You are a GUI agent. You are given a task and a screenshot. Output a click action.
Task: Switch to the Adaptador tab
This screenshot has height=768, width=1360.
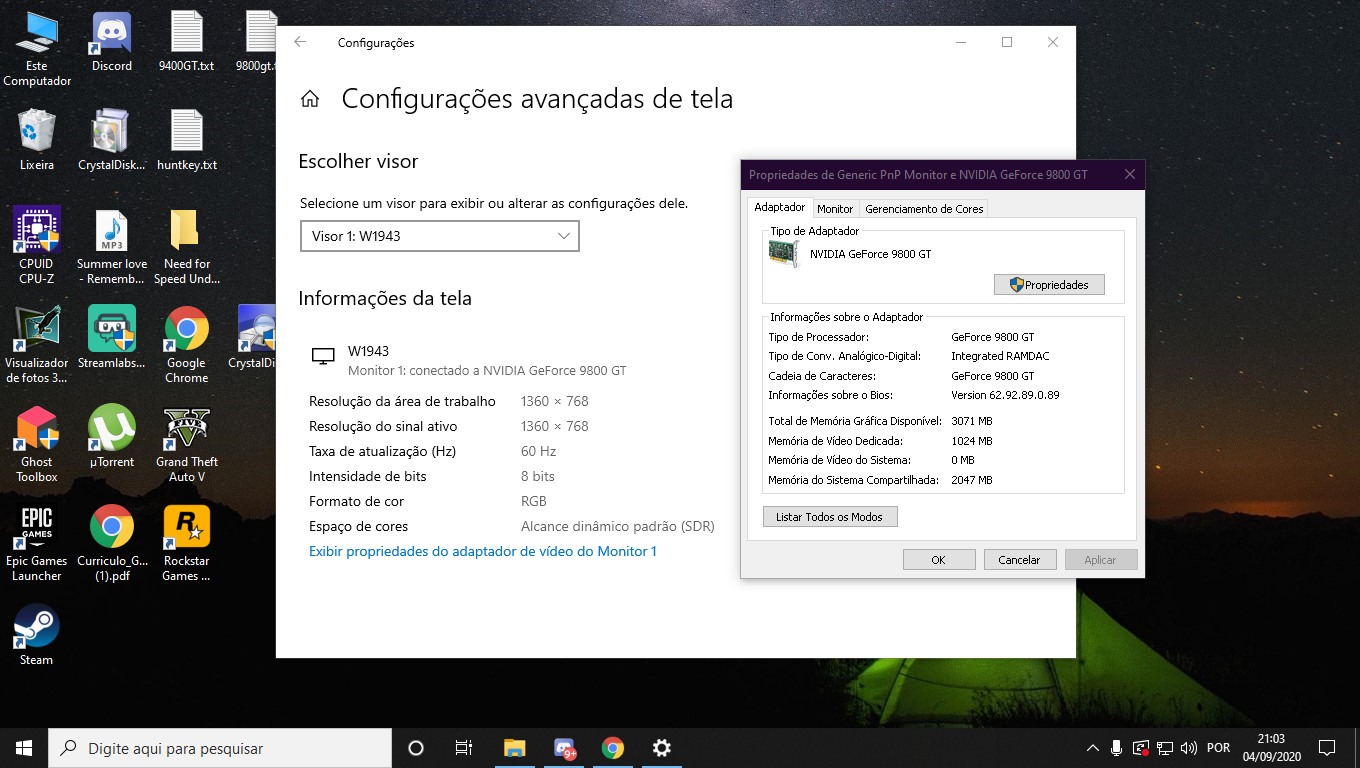click(x=780, y=207)
